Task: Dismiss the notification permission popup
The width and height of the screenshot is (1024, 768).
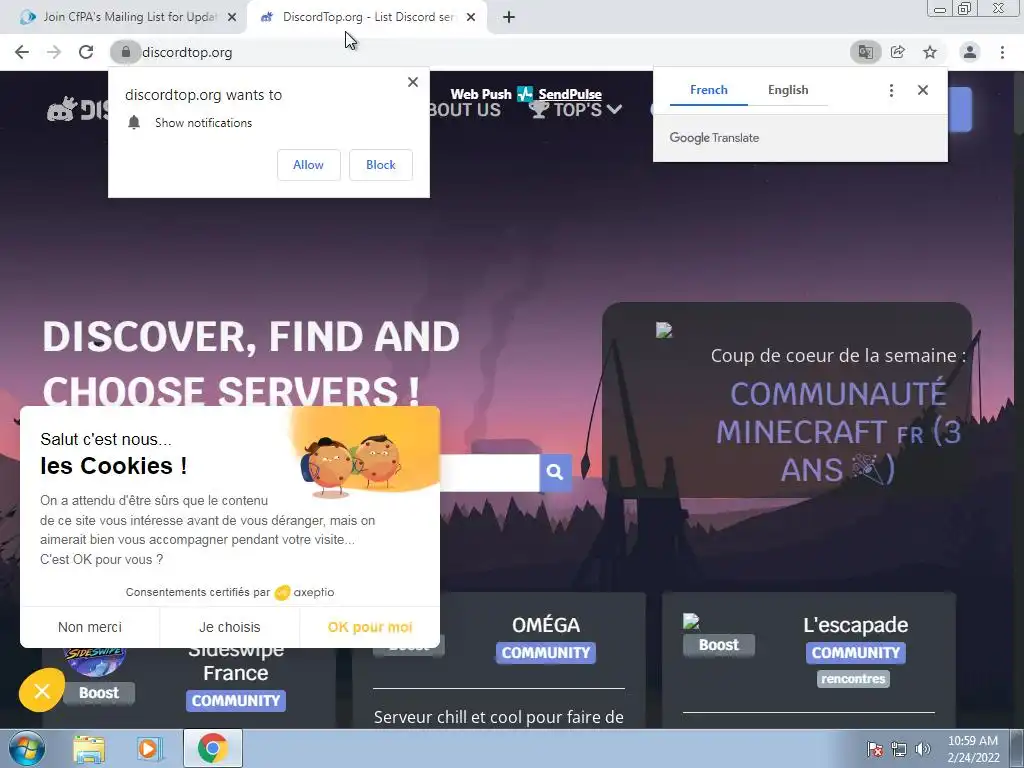Action: tap(413, 82)
